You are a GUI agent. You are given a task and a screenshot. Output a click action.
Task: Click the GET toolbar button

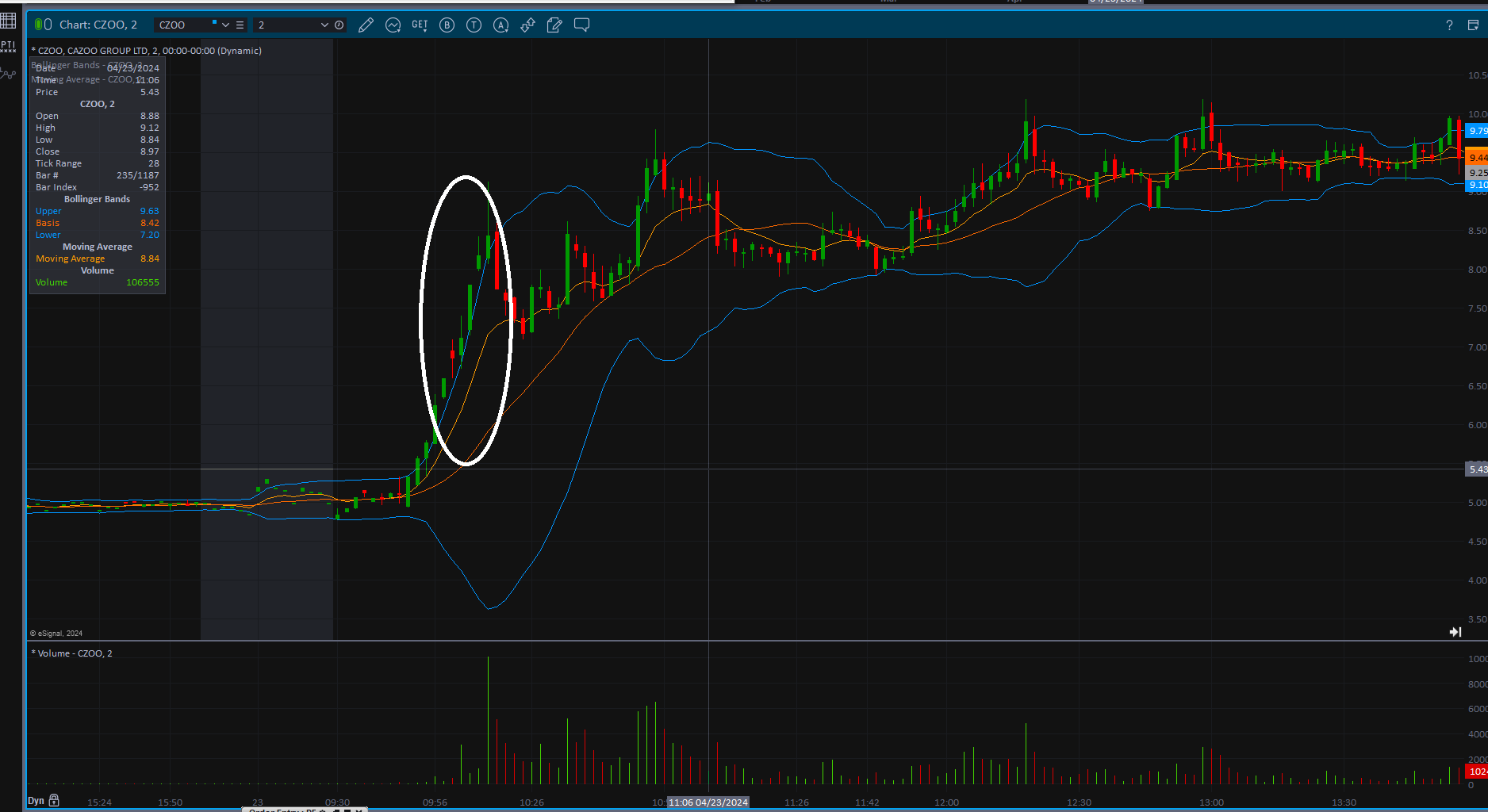pyautogui.click(x=420, y=25)
